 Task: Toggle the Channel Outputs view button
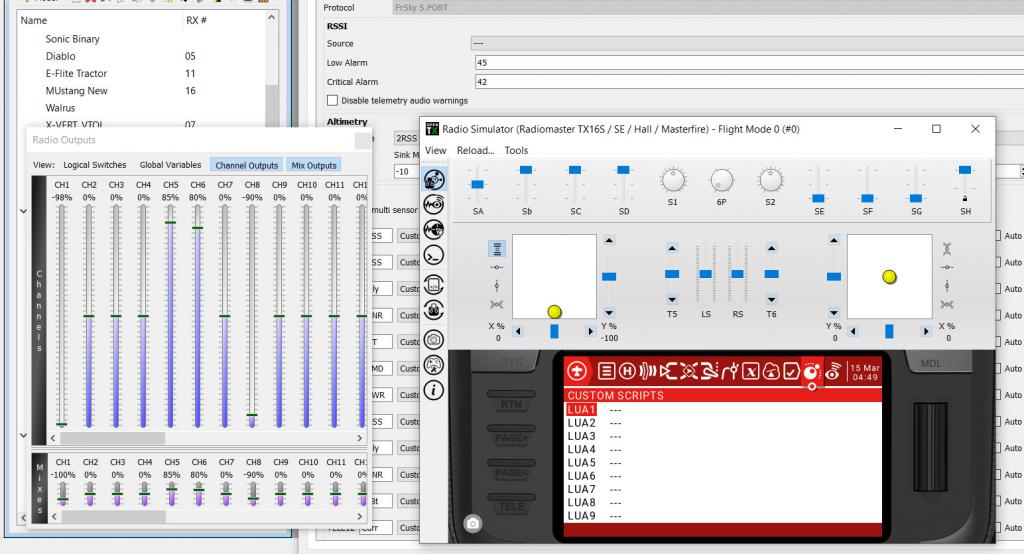[x=247, y=165]
